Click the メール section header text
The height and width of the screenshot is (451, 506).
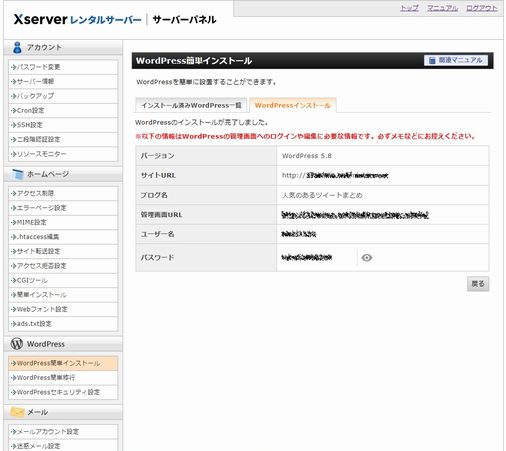(x=37, y=412)
